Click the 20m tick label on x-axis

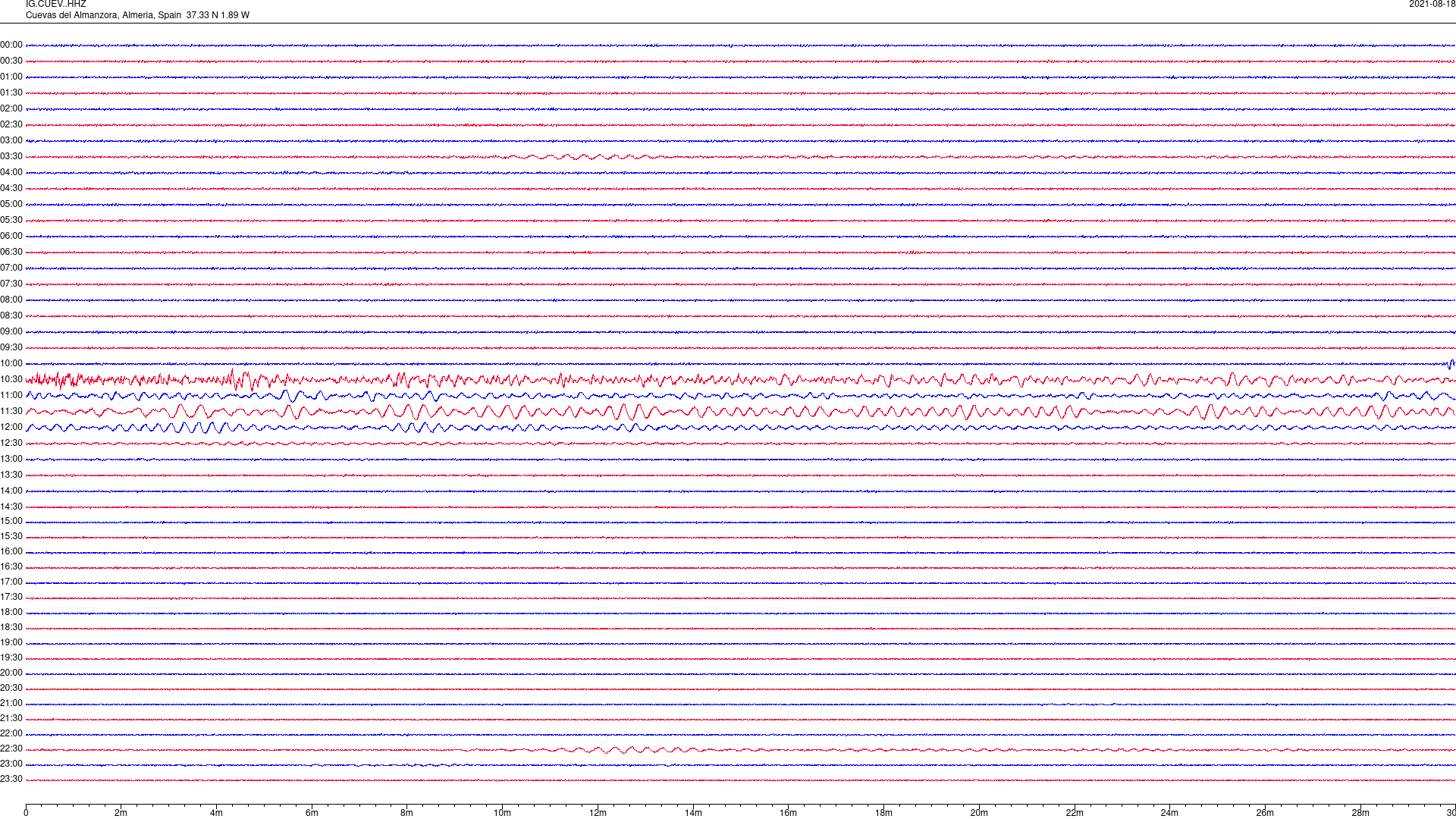[x=979, y=813]
